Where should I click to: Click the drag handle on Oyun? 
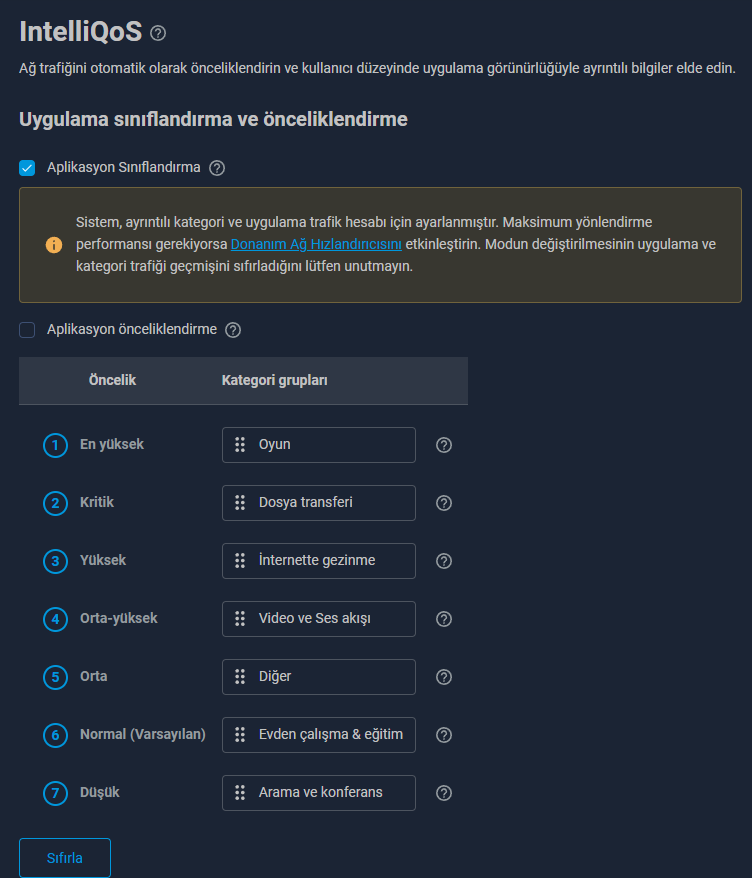point(240,445)
